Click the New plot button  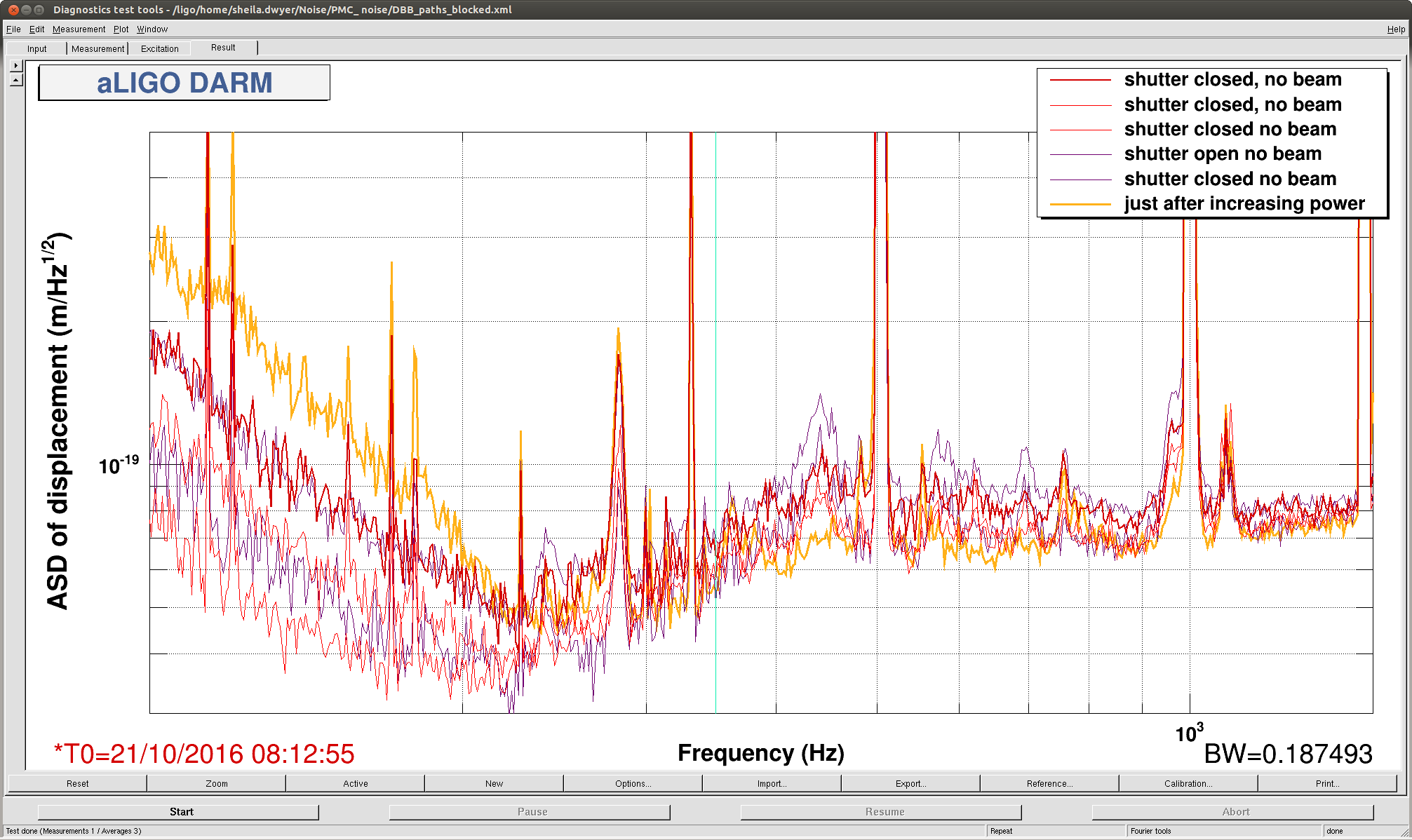pyautogui.click(x=494, y=783)
